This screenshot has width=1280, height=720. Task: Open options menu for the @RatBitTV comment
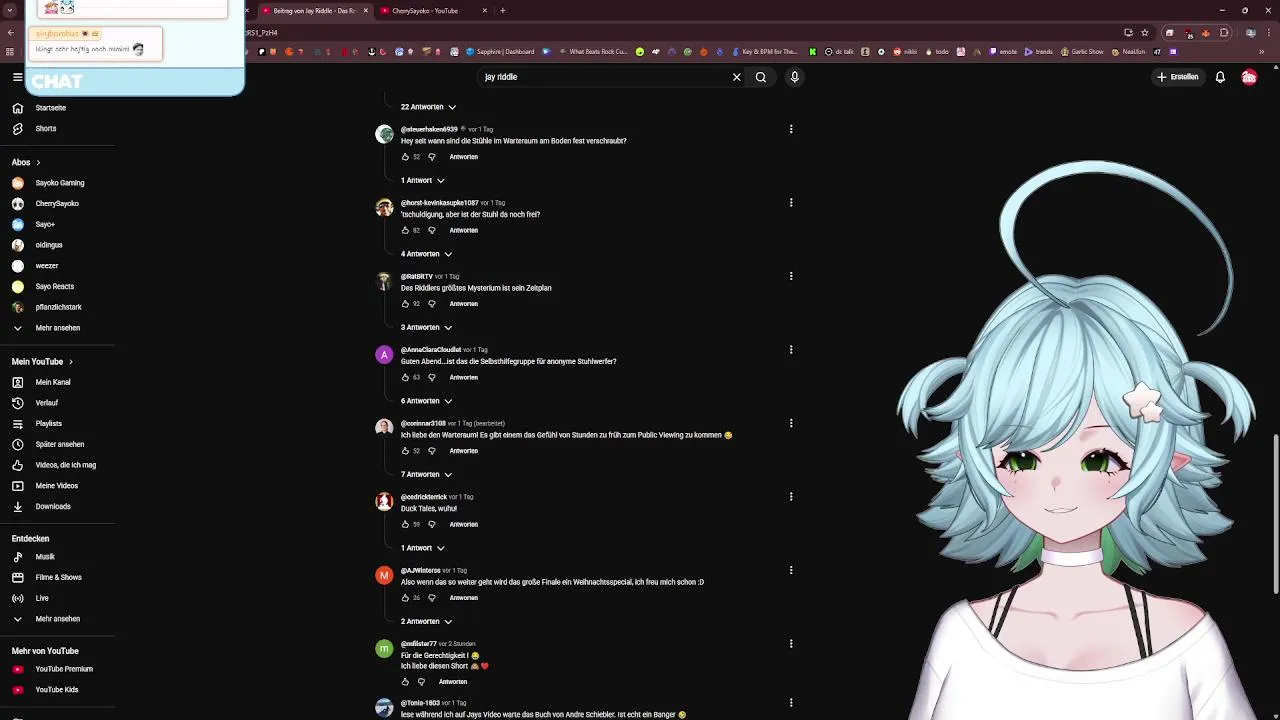791,276
